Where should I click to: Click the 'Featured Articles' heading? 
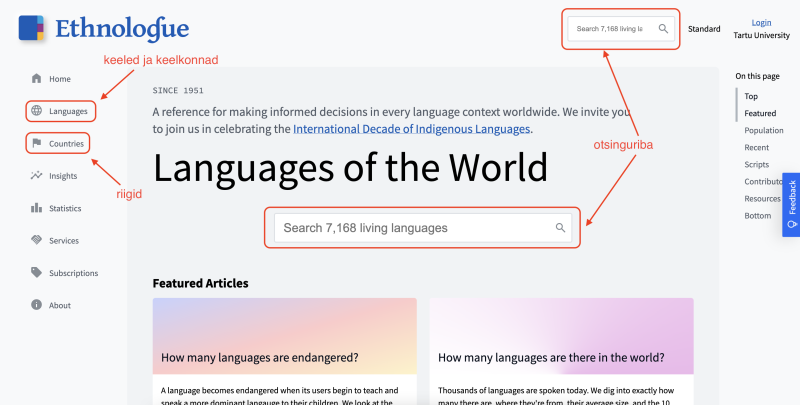point(201,283)
